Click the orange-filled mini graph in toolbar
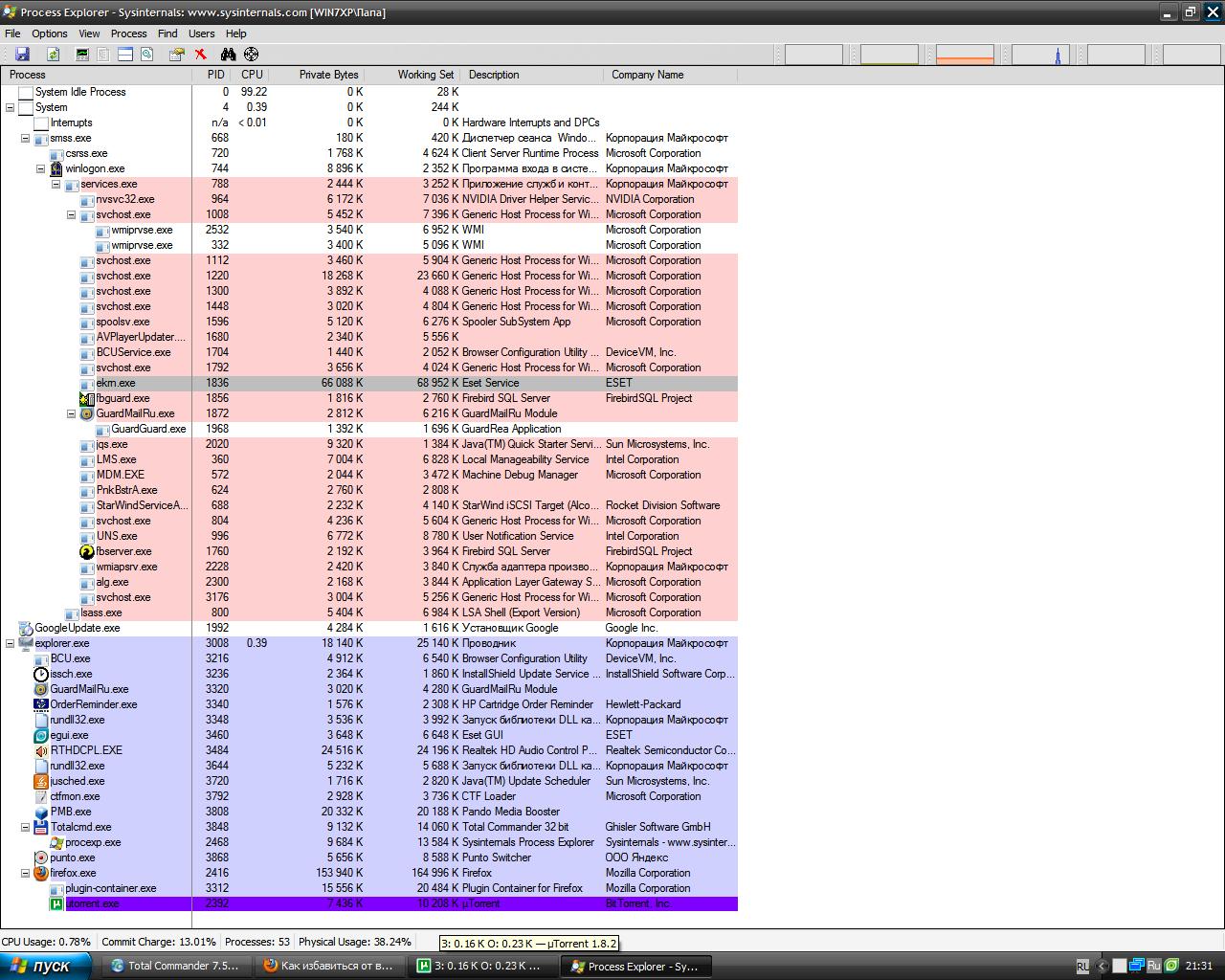 click(965, 55)
